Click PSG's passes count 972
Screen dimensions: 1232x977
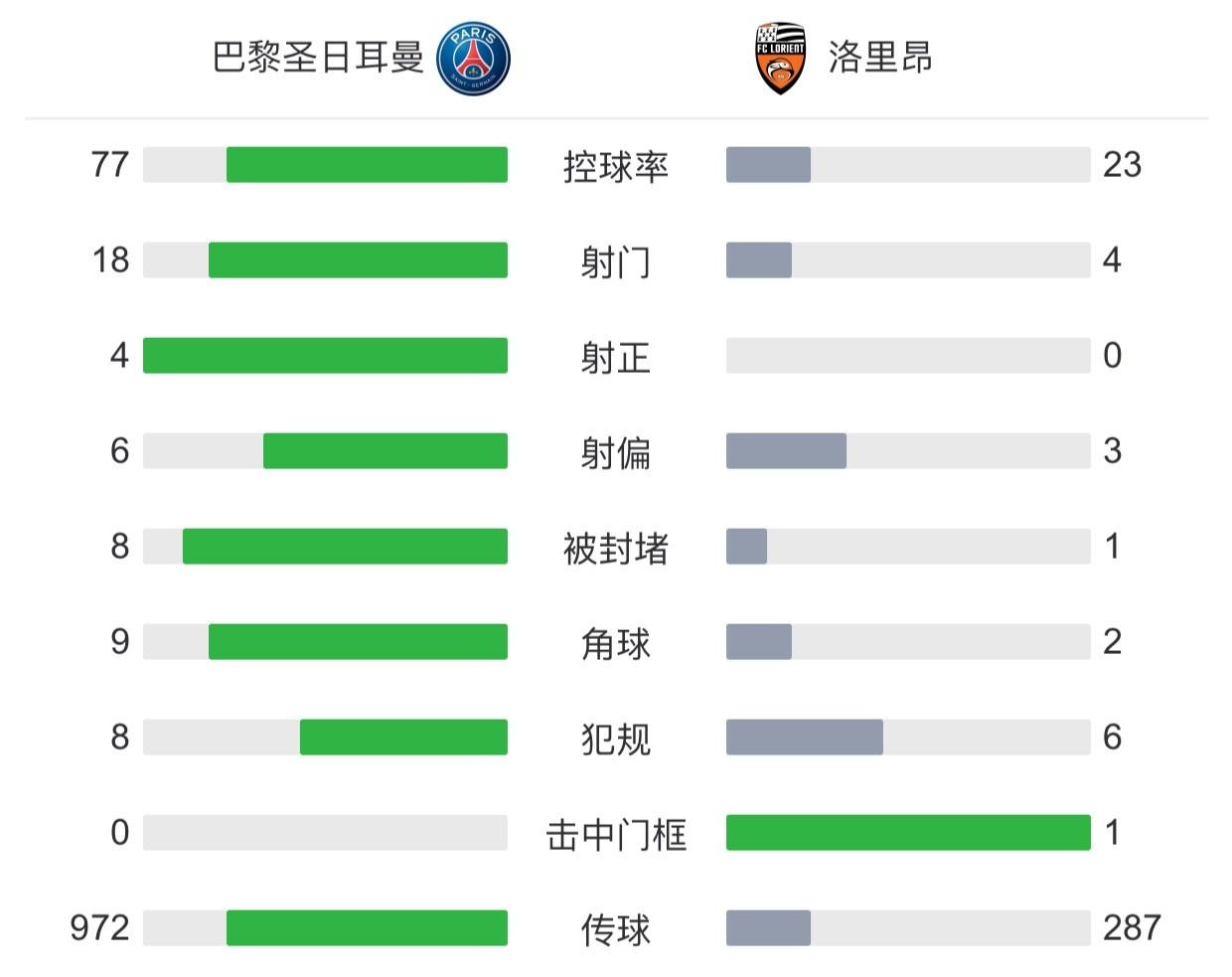(x=99, y=928)
